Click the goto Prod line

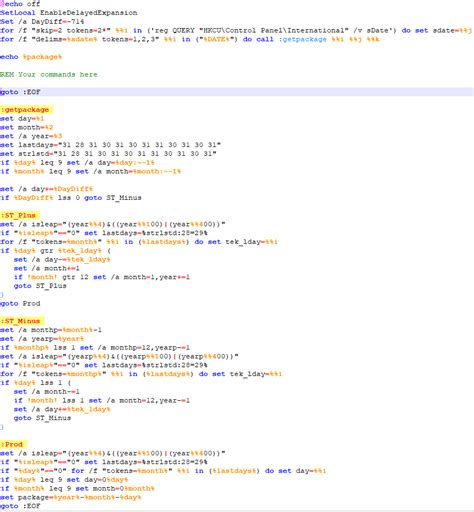20,304
